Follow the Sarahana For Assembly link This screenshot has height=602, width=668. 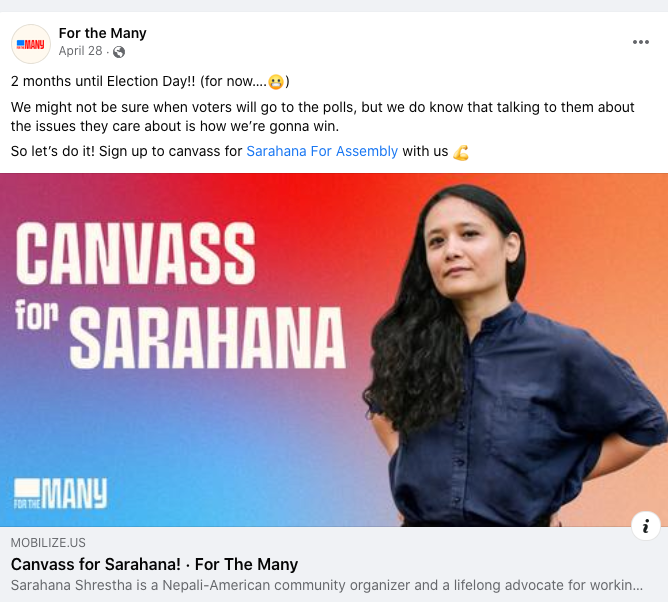(322, 151)
